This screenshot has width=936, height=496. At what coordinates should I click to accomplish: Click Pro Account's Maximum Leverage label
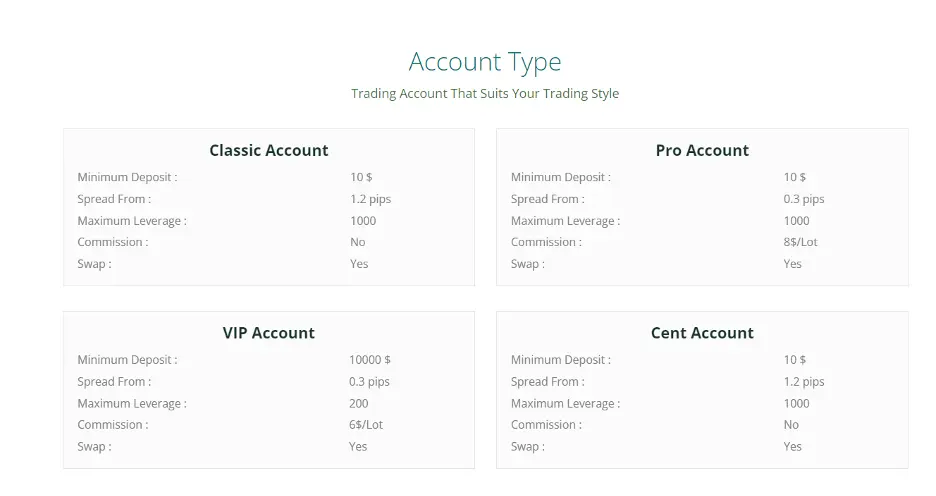pos(565,221)
